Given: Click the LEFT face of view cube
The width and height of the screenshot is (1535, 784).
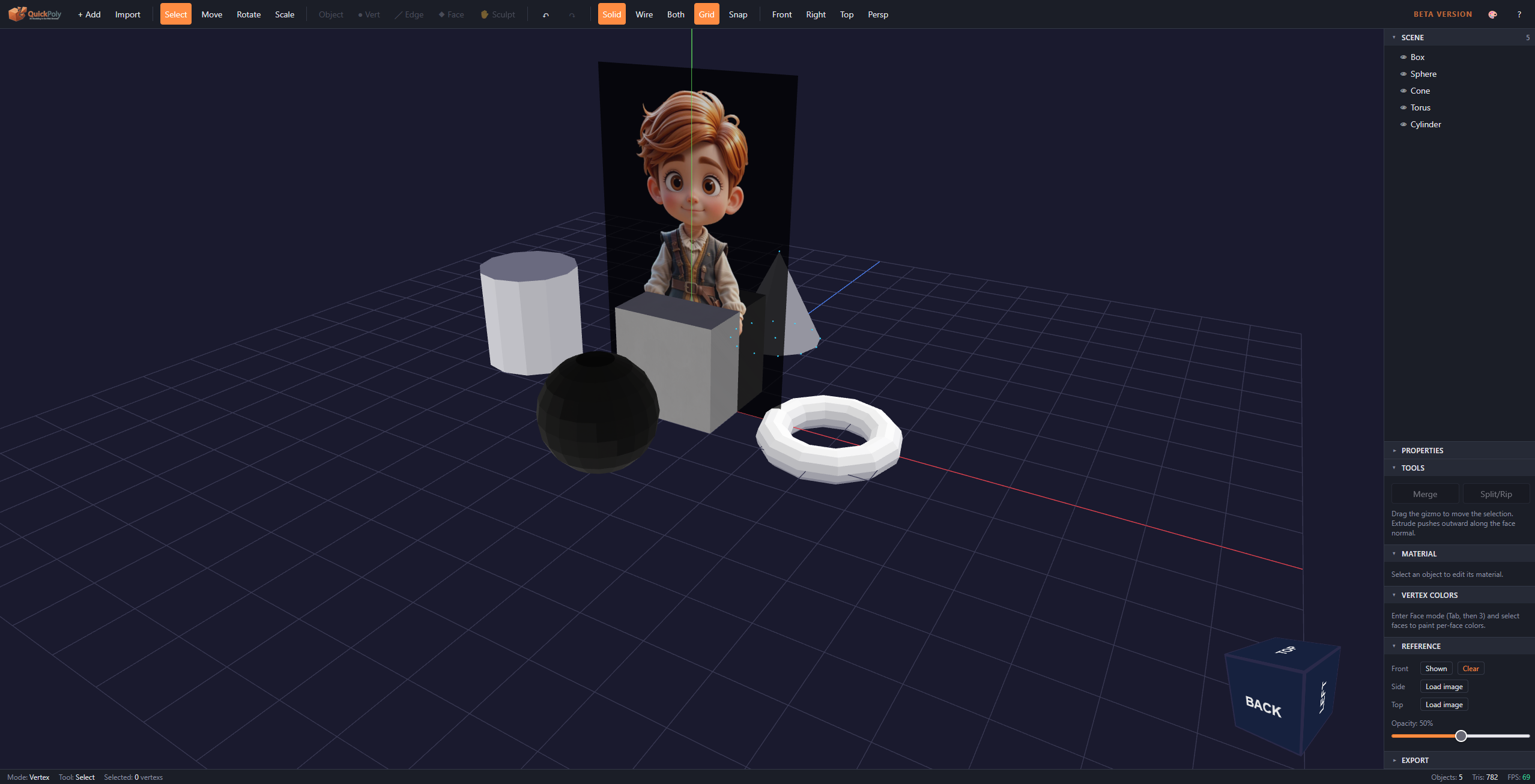Looking at the screenshot, I should point(1322,698).
